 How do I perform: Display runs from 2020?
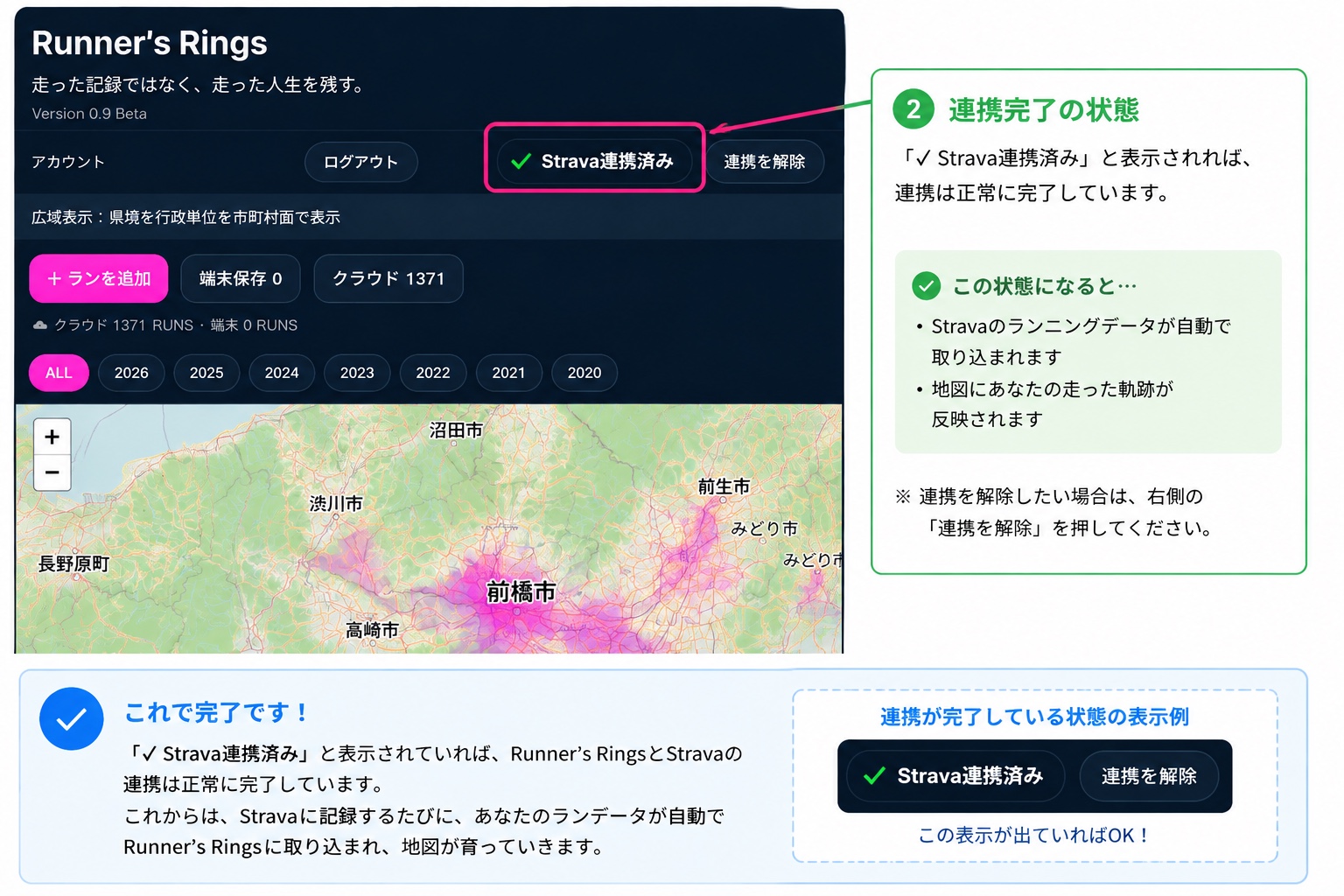tap(584, 373)
